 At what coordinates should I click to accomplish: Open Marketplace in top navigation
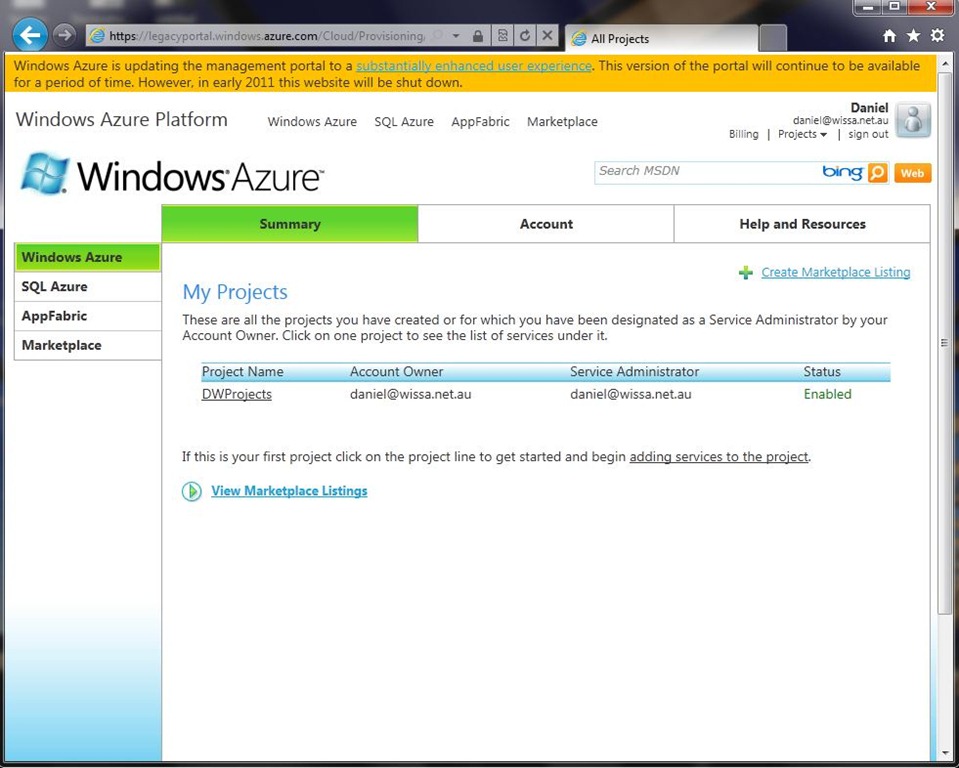[562, 122]
